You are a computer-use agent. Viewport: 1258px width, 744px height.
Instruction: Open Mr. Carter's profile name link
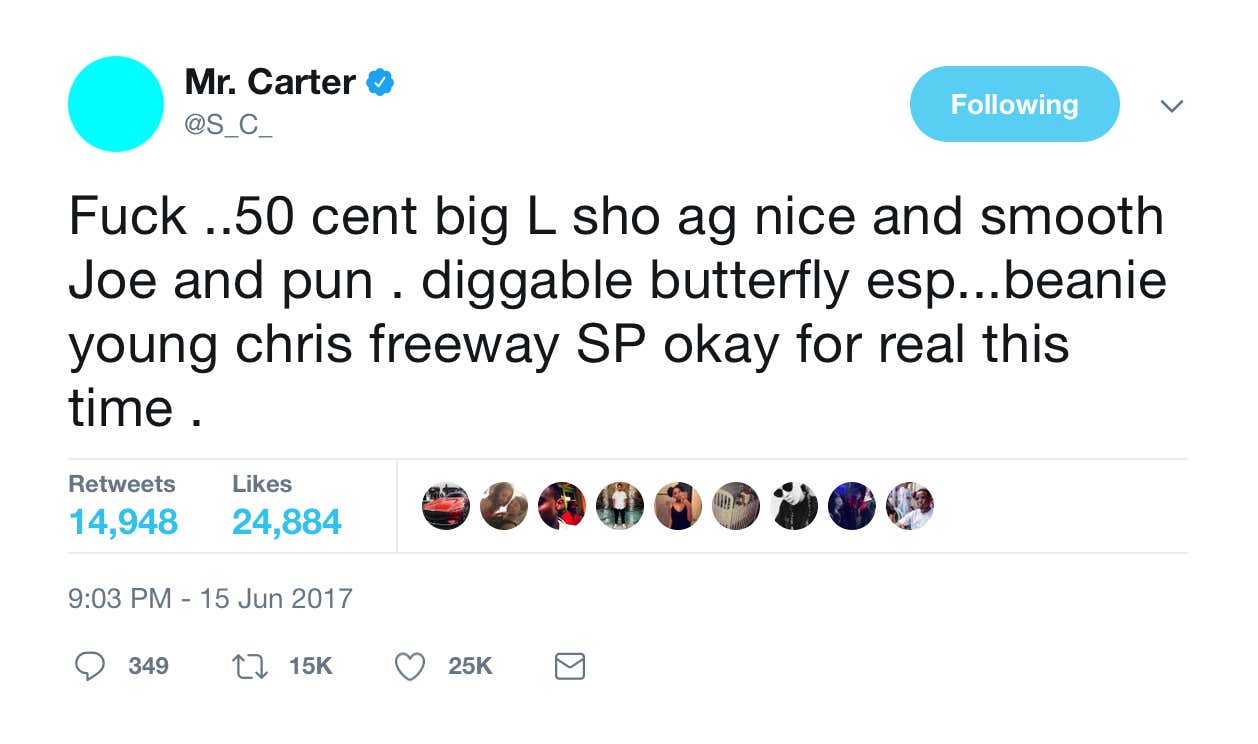click(270, 83)
